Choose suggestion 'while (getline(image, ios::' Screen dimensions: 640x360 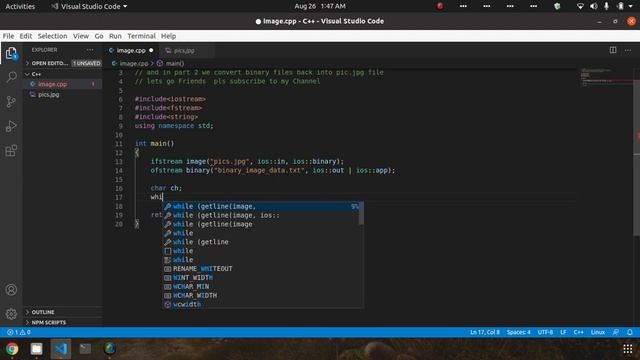point(261,215)
